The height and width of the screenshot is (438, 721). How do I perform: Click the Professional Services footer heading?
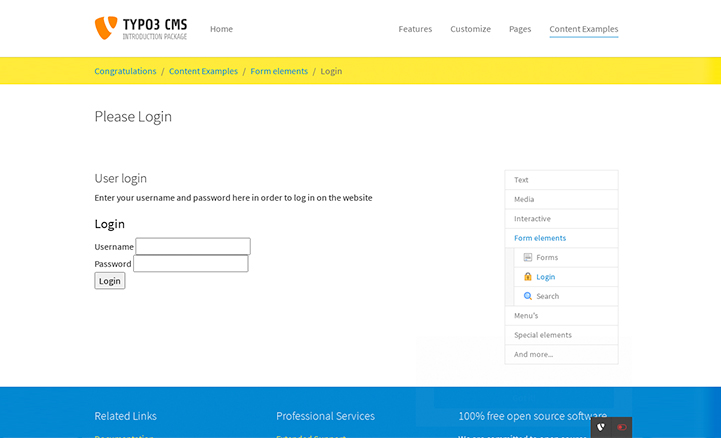coord(325,416)
